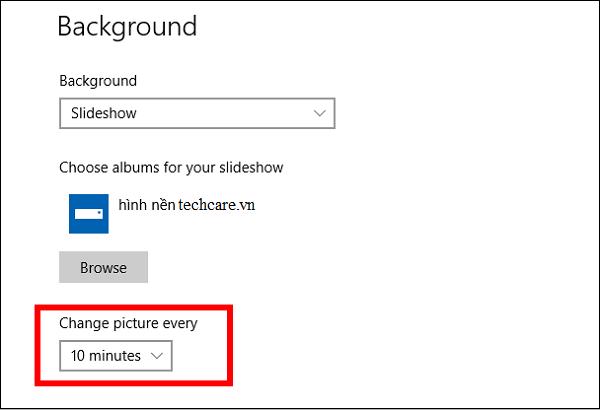Click the large Background page heading
This screenshot has height=410, width=600.
[127, 26]
